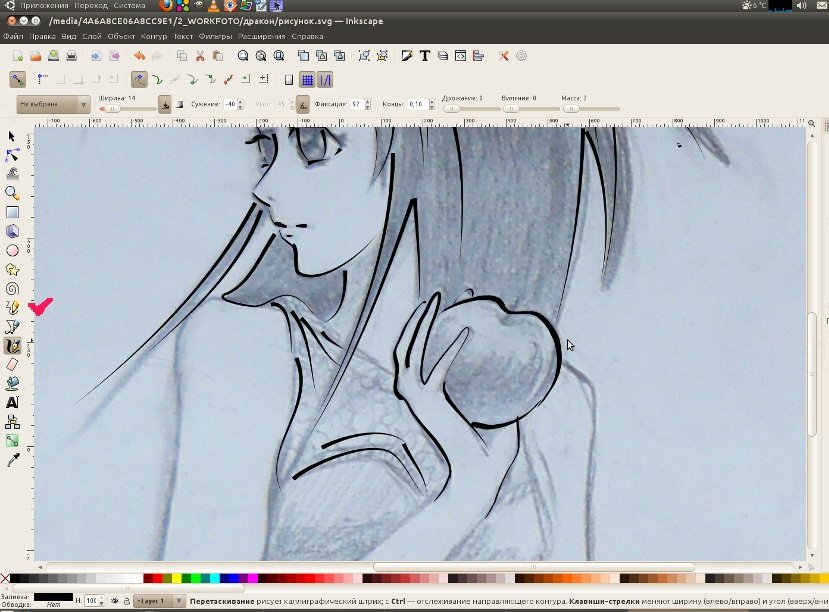Toggle current layer visibility eye icon
Image resolution: width=829 pixels, height=612 pixels.
pyautogui.click(x=114, y=601)
